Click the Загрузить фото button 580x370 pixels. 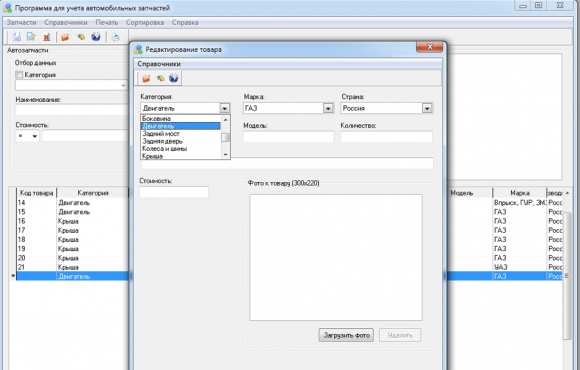click(346, 335)
